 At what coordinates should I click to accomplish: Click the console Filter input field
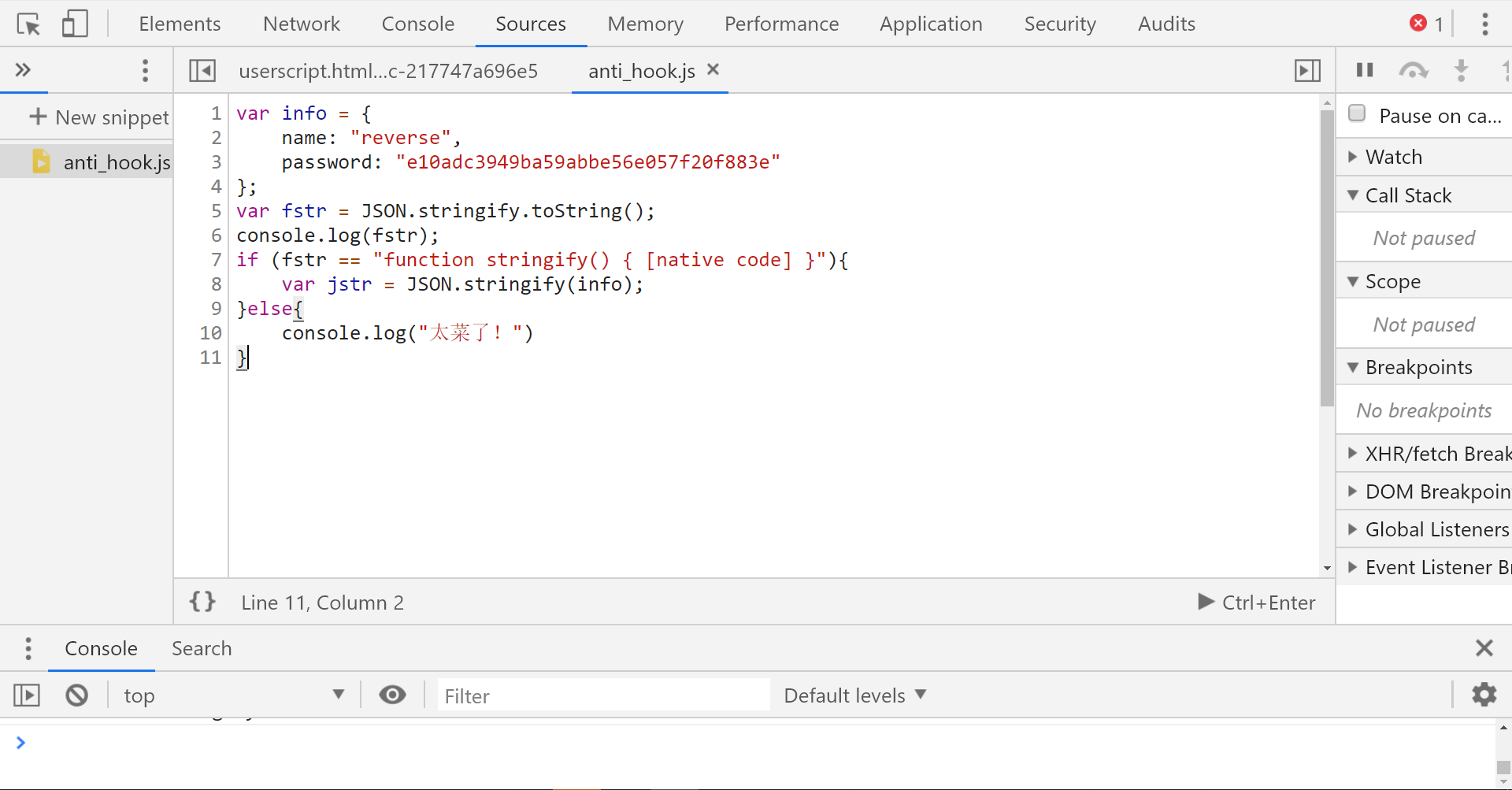[602, 695]
